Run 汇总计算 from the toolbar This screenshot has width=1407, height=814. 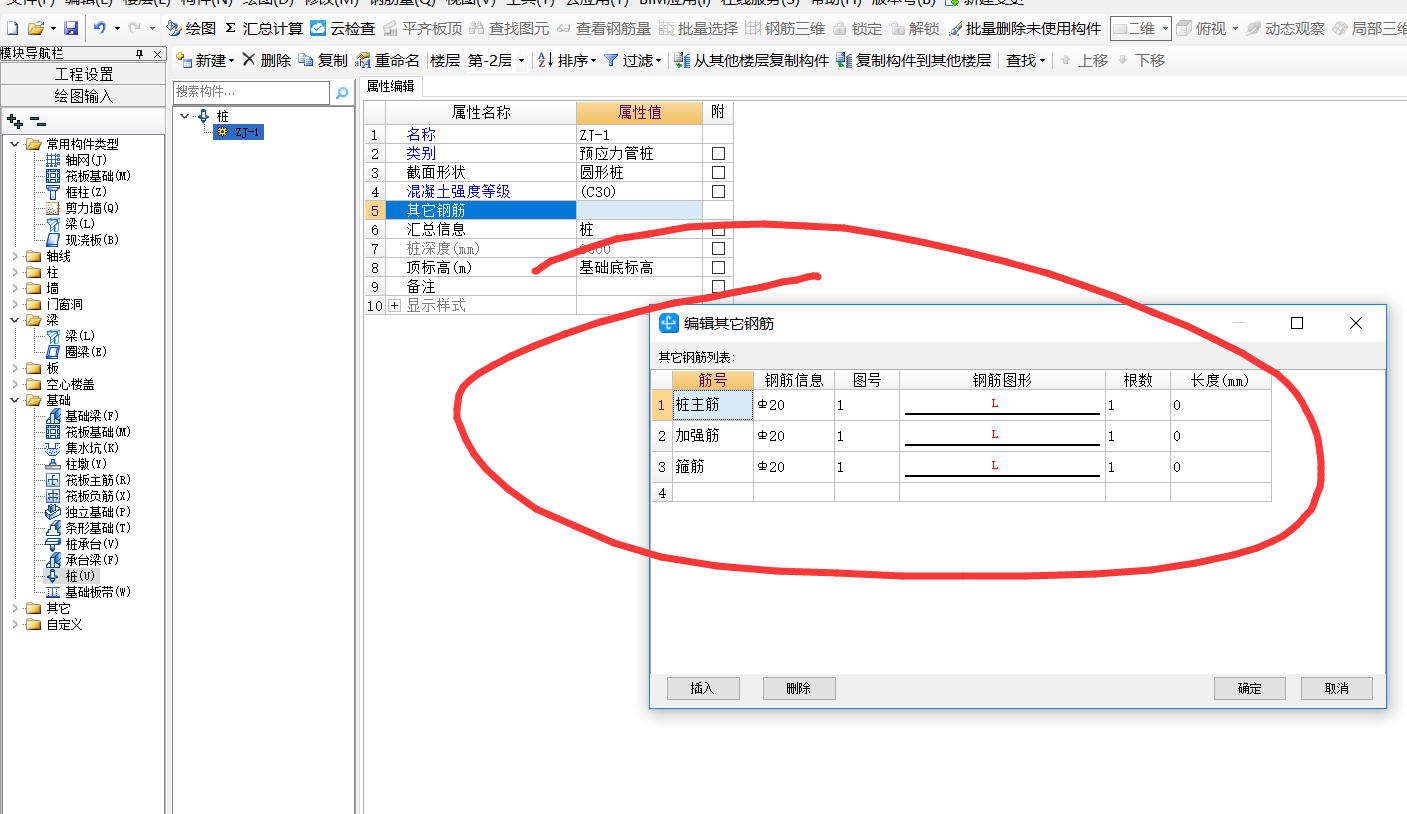click(264, 28)
